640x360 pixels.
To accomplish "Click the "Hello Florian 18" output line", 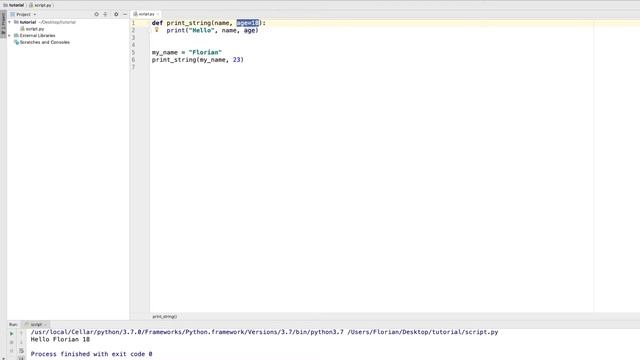I will coord(60,340).
